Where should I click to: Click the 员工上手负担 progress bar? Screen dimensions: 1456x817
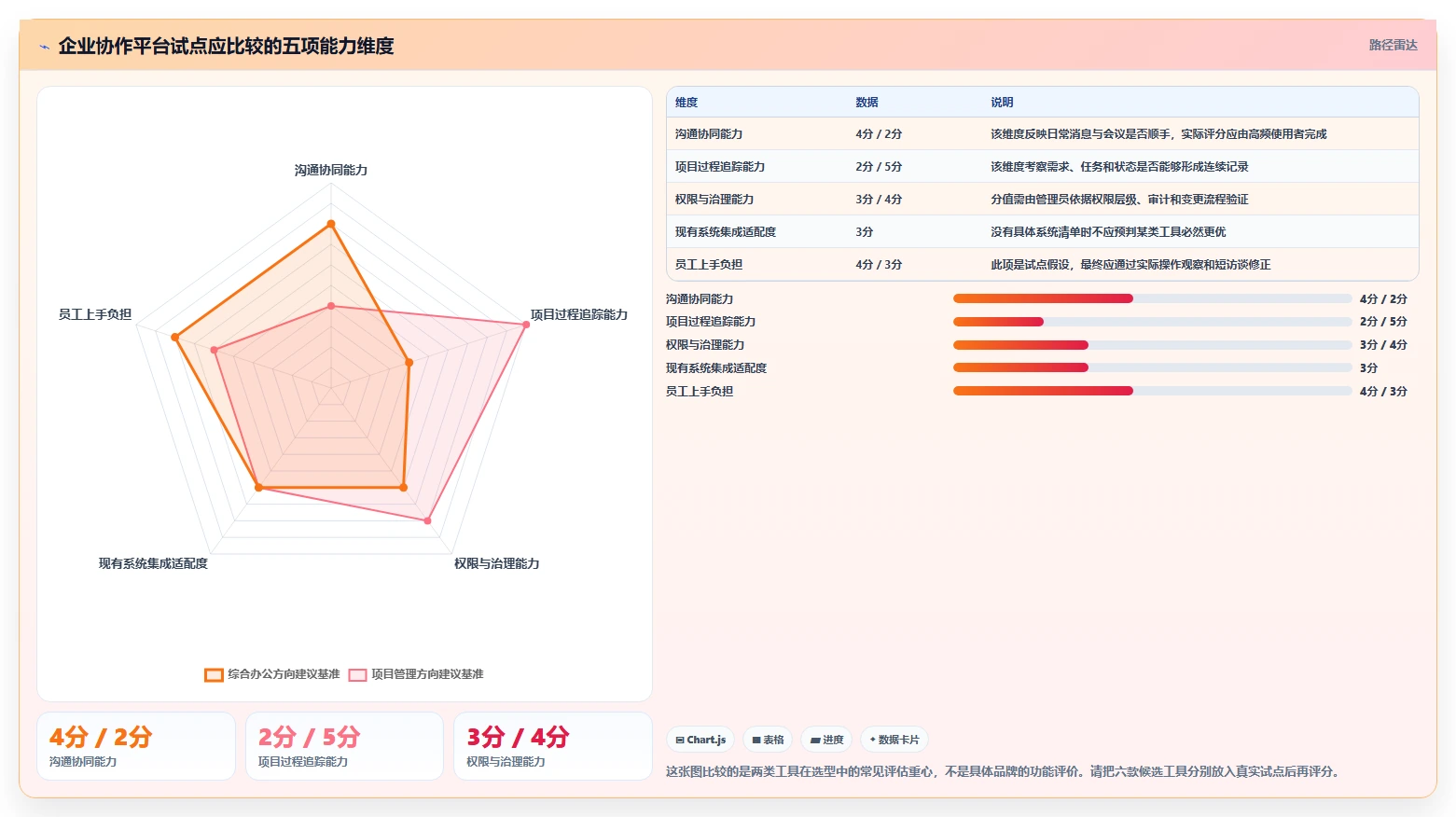tap(1152, 391)
